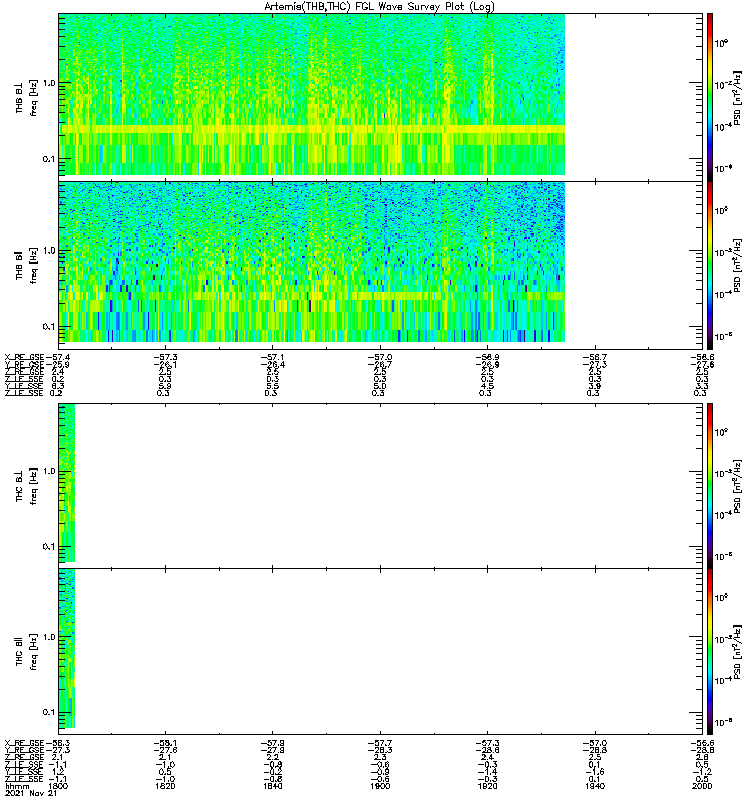Click the '1820' time axis label

pos(165,786)
